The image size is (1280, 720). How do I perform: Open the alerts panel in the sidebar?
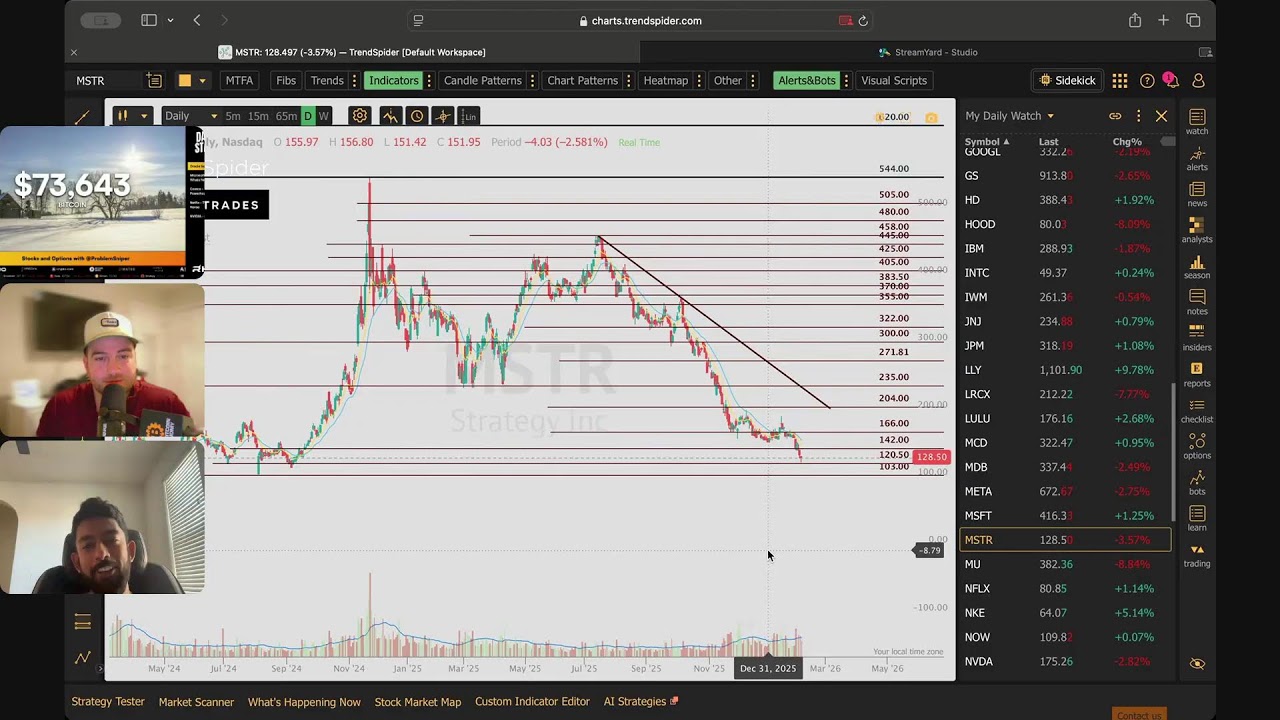[x=1197, y=158]
